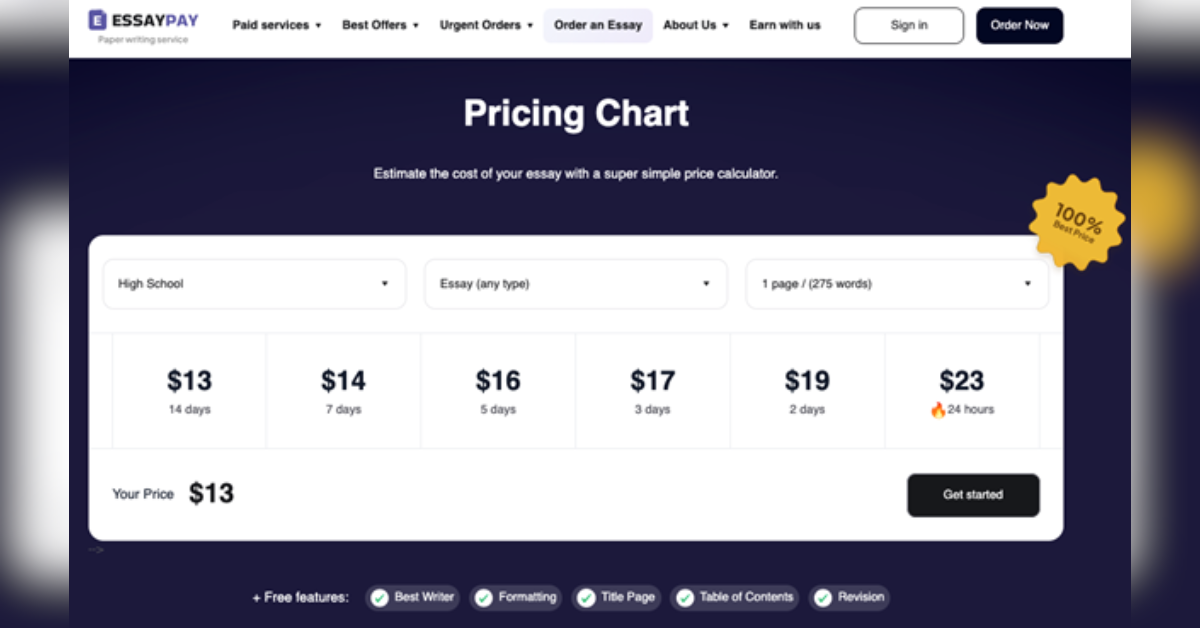Viewport: 1200px width, 628px height.
Task: Open the Essay (any type) dropdown
Action: coord(575,284)
